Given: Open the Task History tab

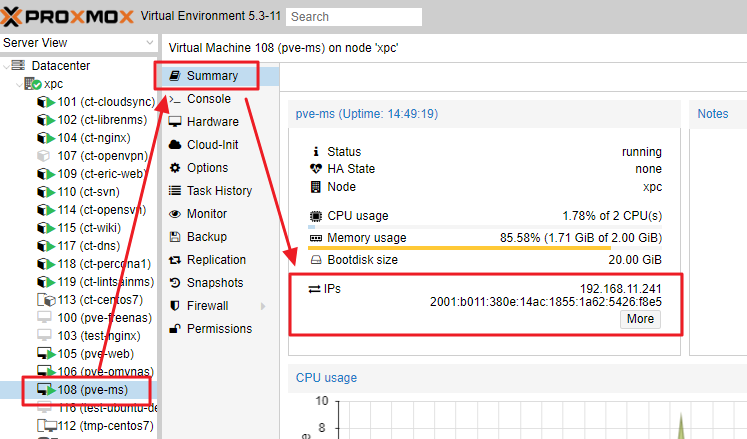Looking at the screenshot, I should point(221,191).
